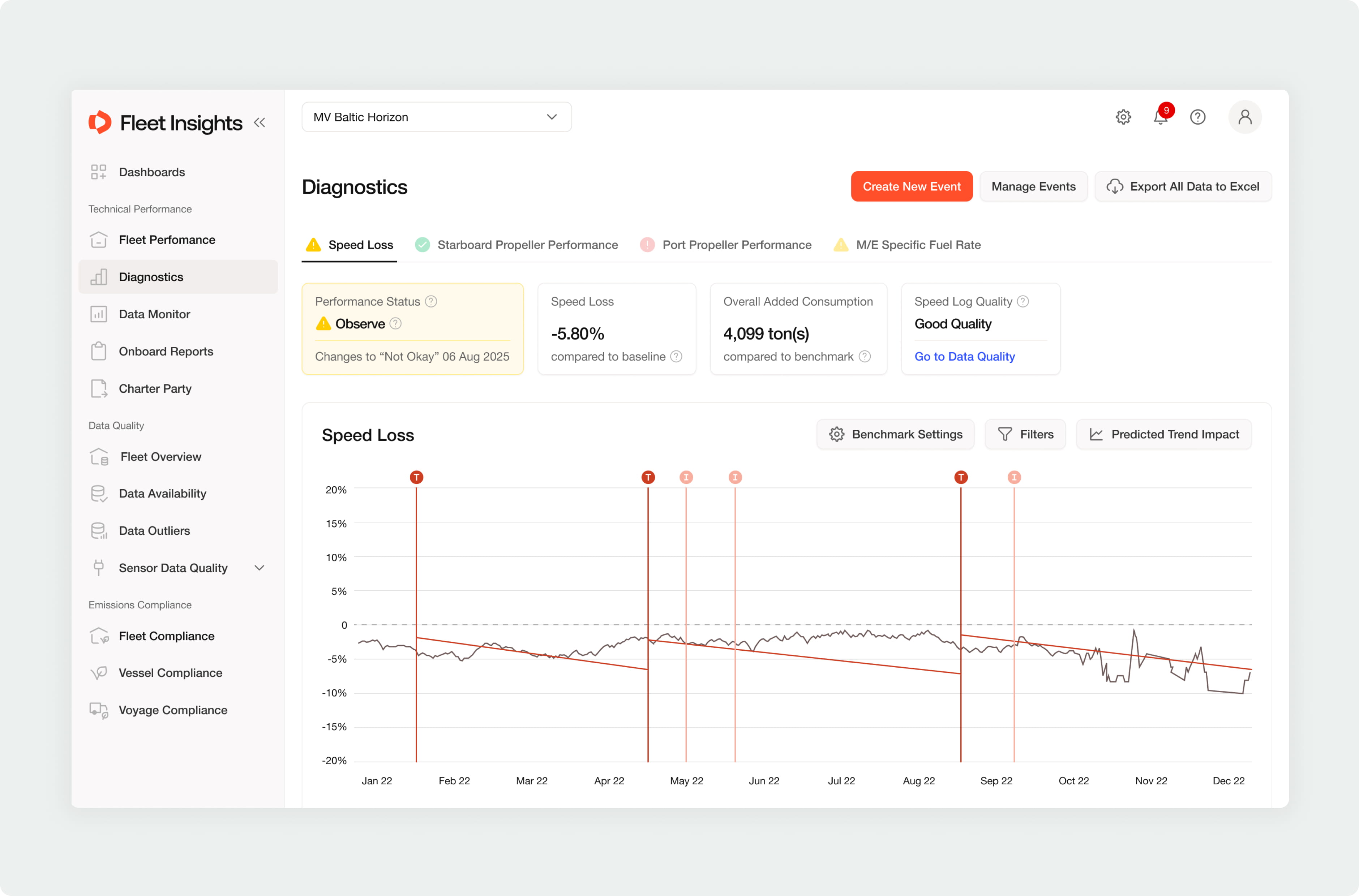Click the 4,099 ton(s) consumption value

pos(766,334)
